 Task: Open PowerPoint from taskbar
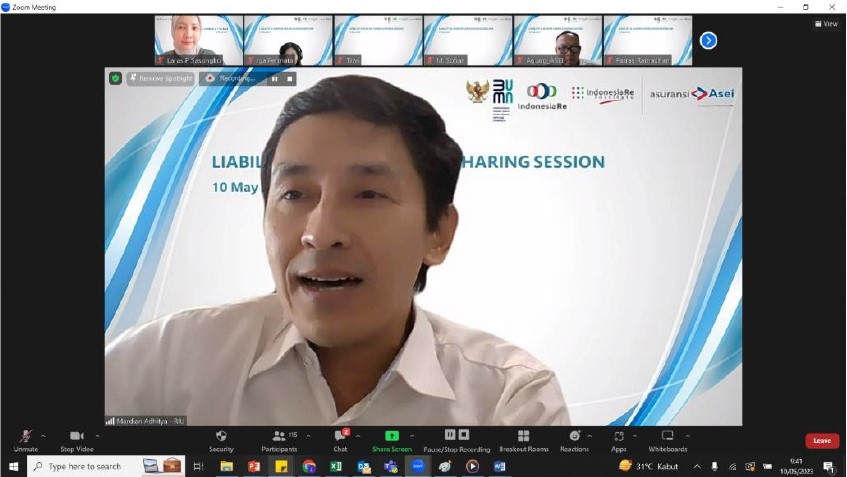pos(254,466)
